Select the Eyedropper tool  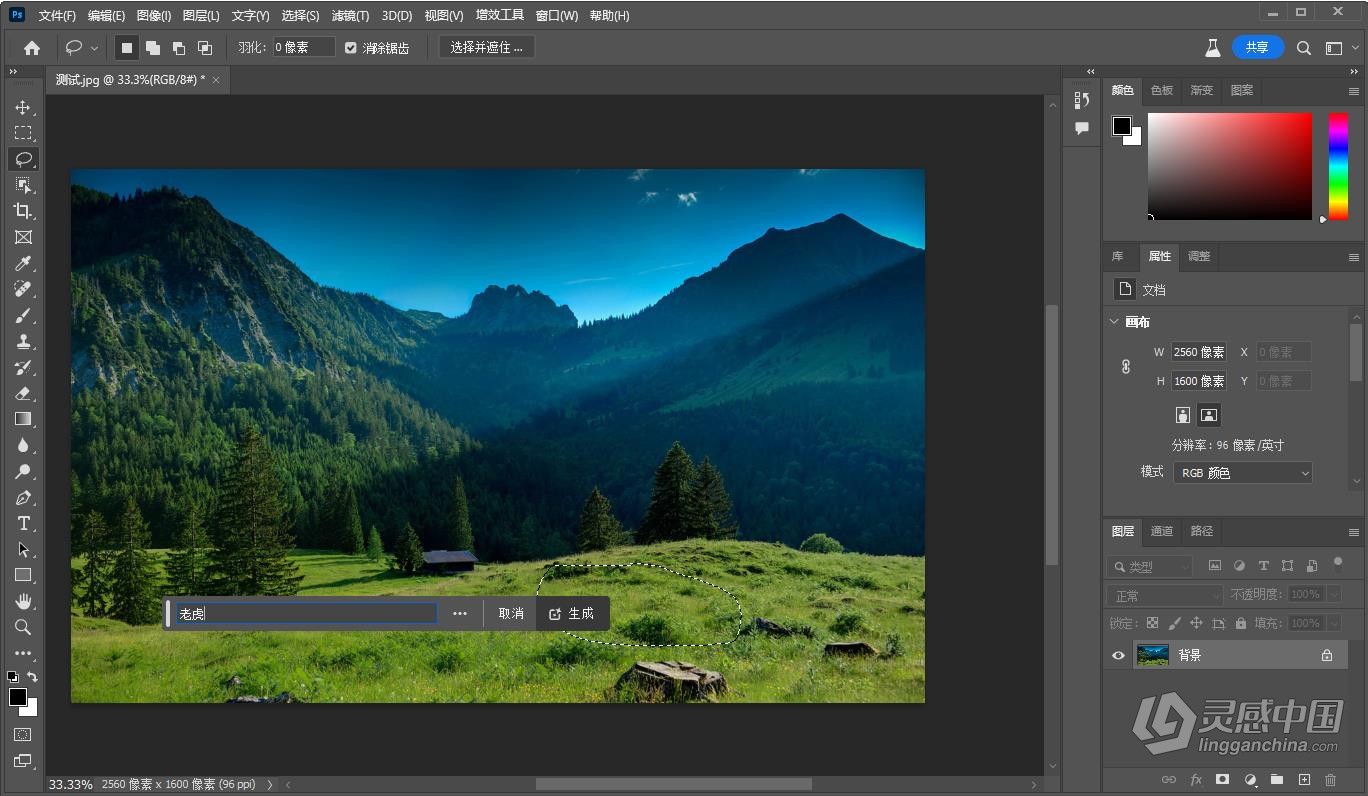point(23,263)
